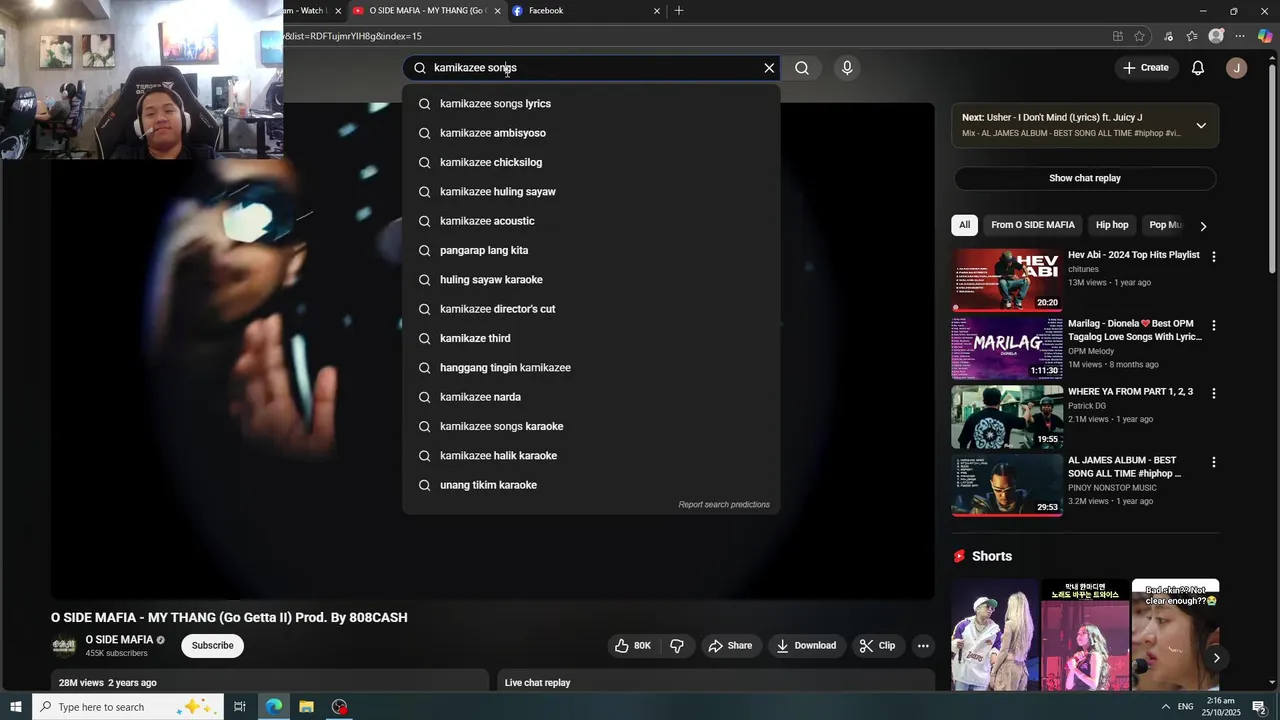Open Hev Abi 2024 Top Hits thumbnail

1007,279
